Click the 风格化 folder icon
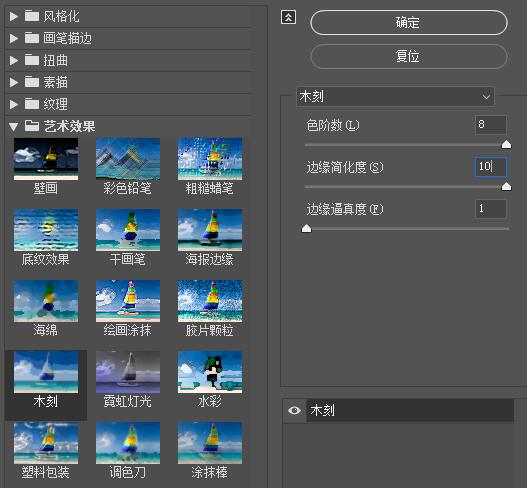 [32, 16]
